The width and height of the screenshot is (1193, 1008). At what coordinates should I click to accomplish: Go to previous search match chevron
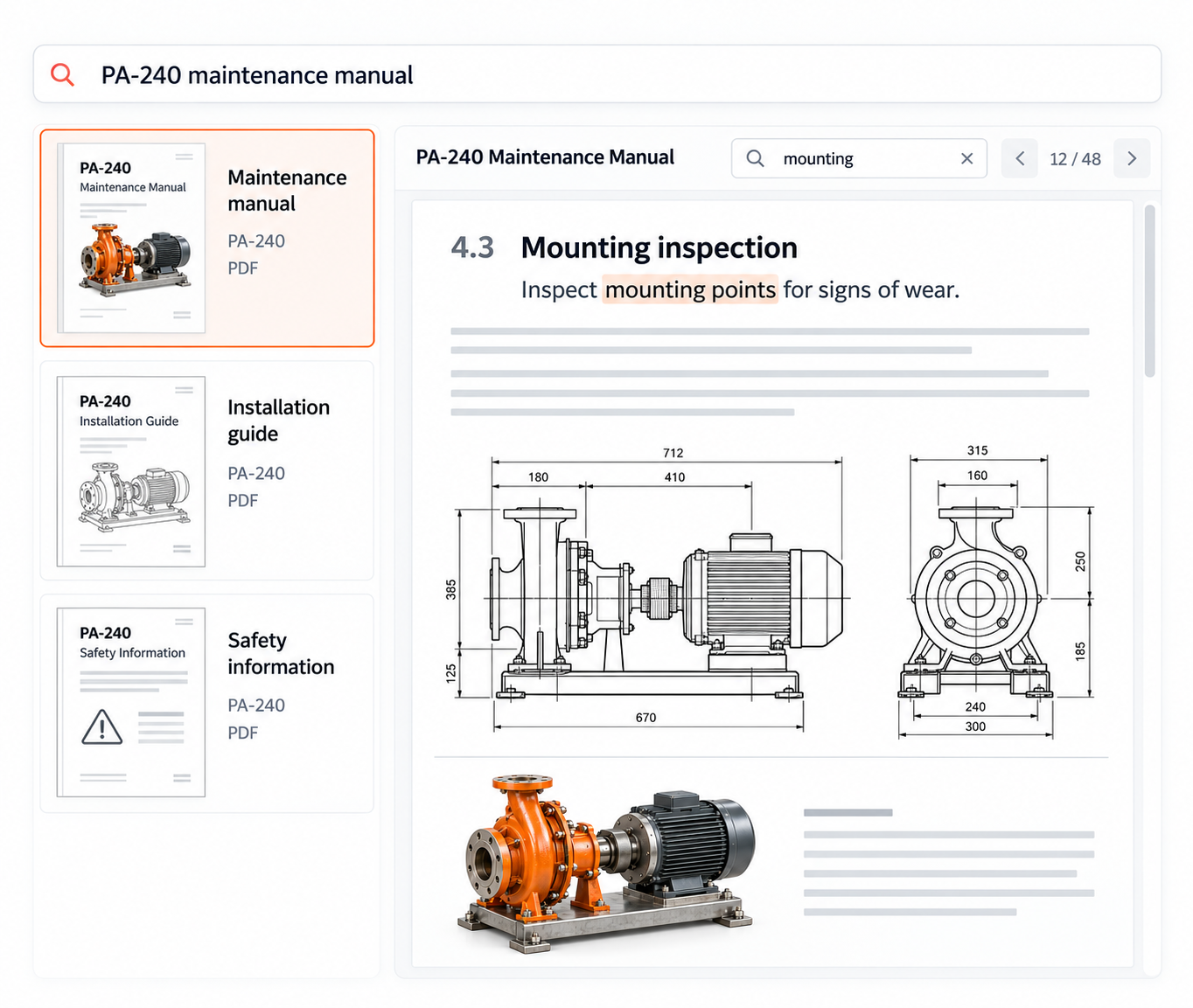[1020, 158]
